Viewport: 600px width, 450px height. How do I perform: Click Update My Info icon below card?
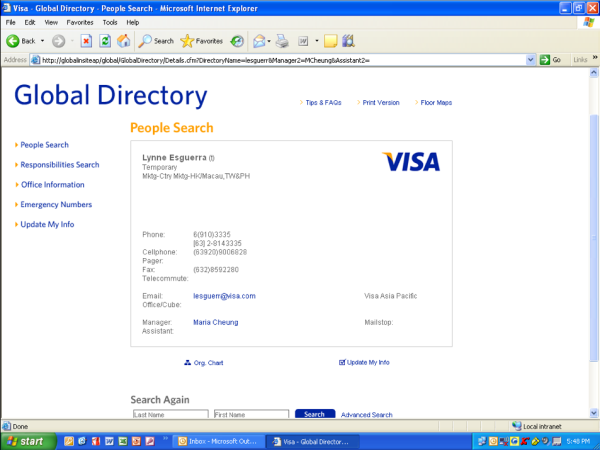(364, 362)
